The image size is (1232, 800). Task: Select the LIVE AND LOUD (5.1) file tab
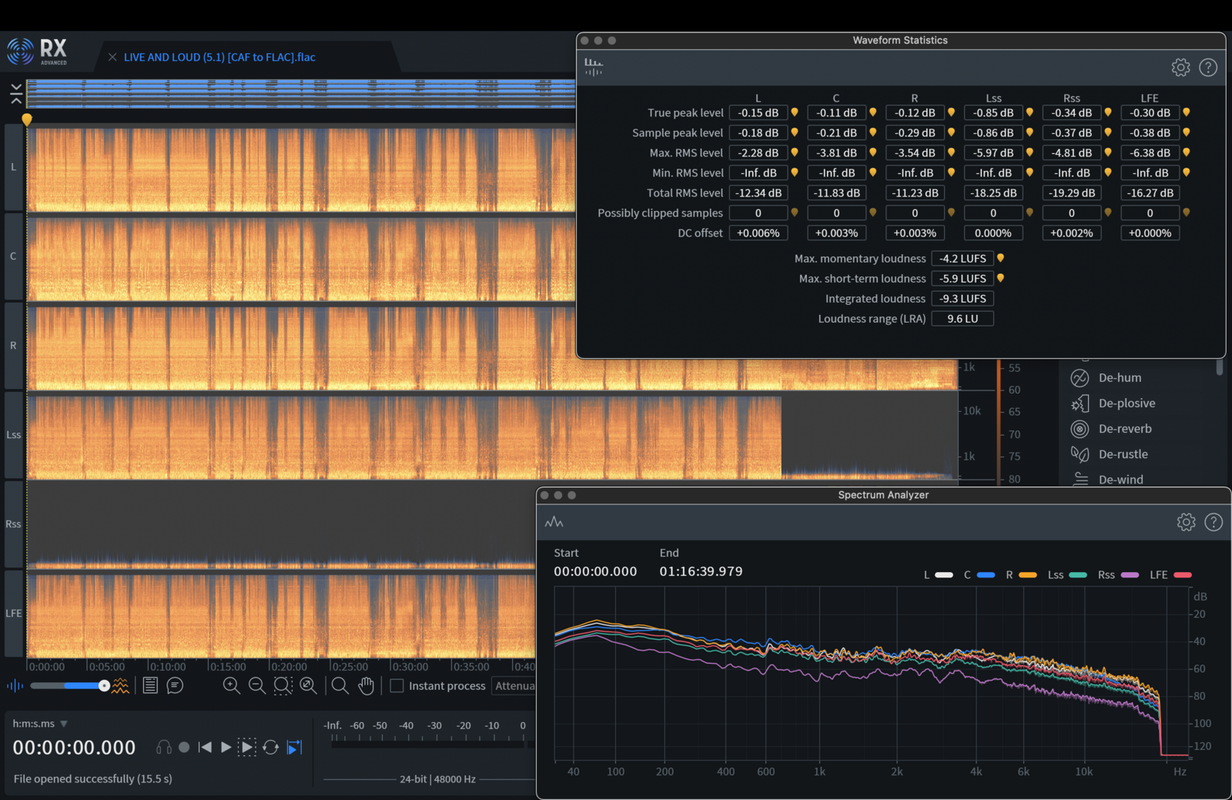[219, 57]
